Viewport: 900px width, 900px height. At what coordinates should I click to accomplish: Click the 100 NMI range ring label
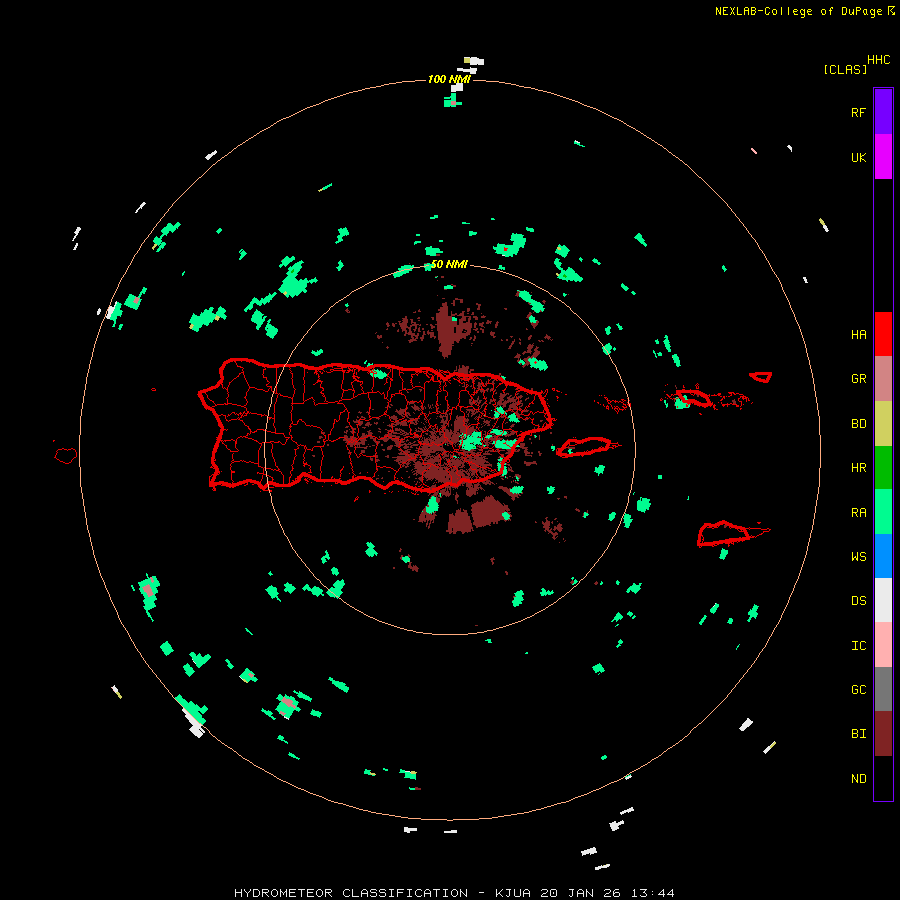point(449,79)
